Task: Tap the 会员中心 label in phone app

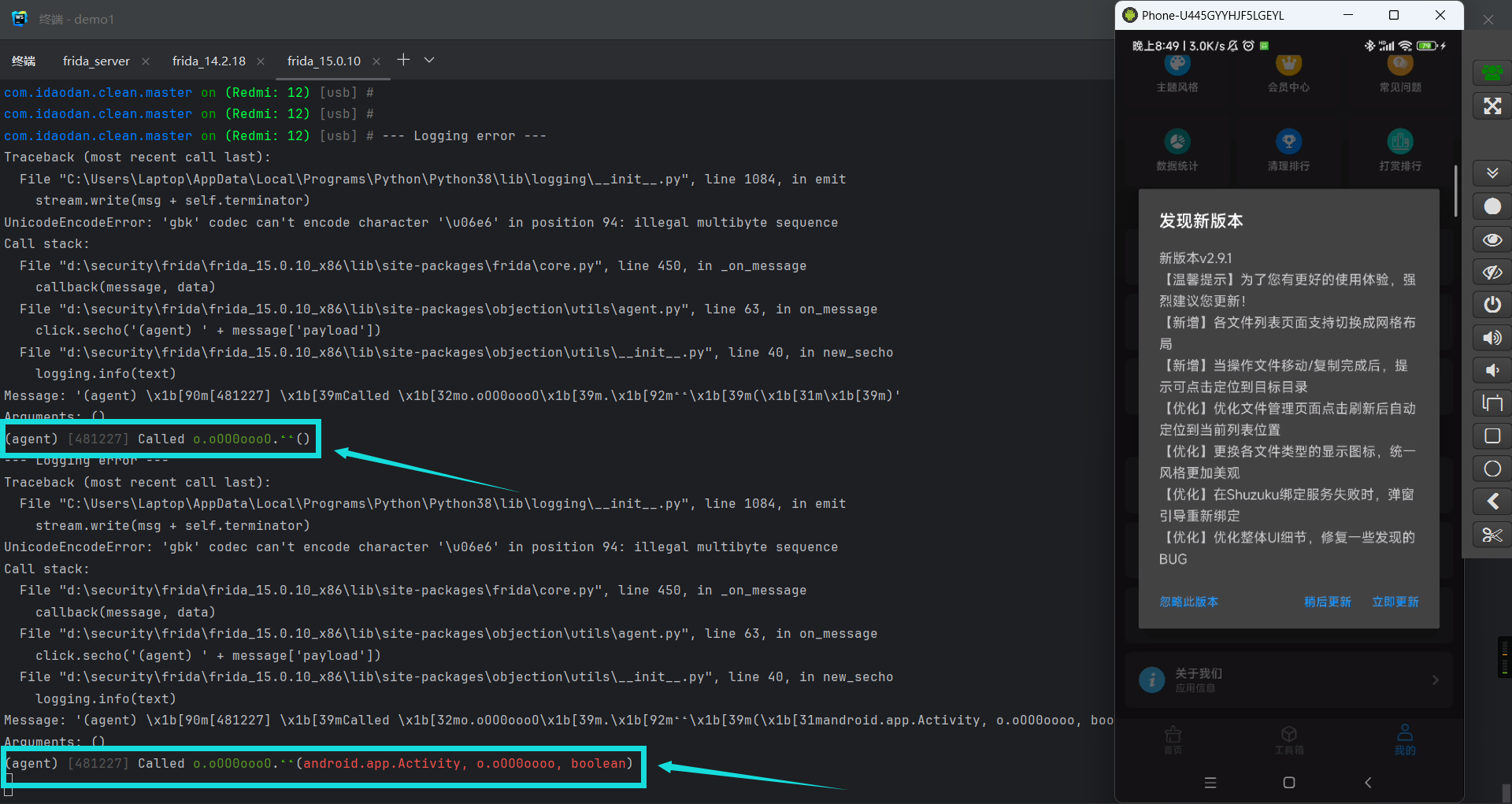Action: (x=1289, y=87)
